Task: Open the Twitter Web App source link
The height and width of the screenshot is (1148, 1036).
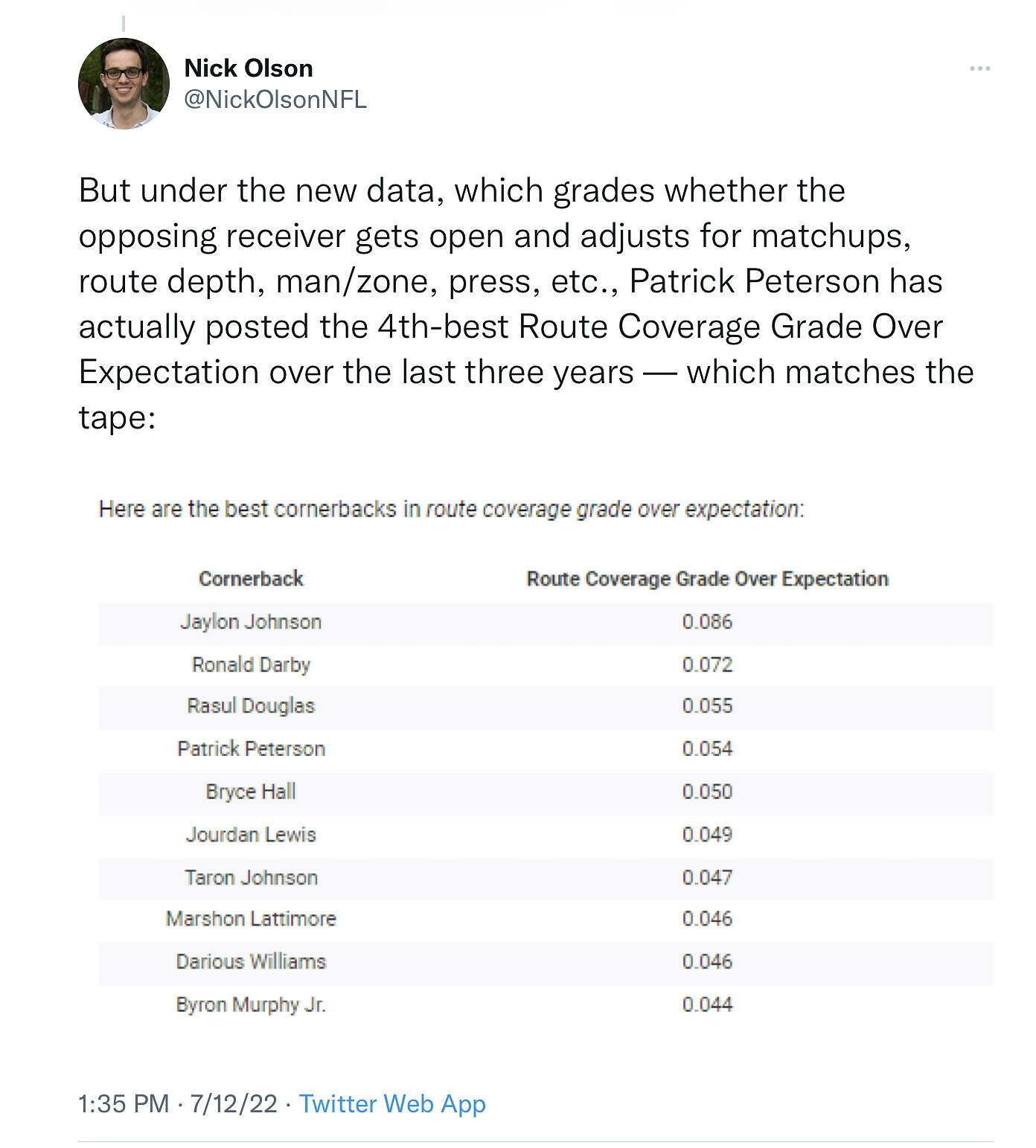Action: [392, 1103]
